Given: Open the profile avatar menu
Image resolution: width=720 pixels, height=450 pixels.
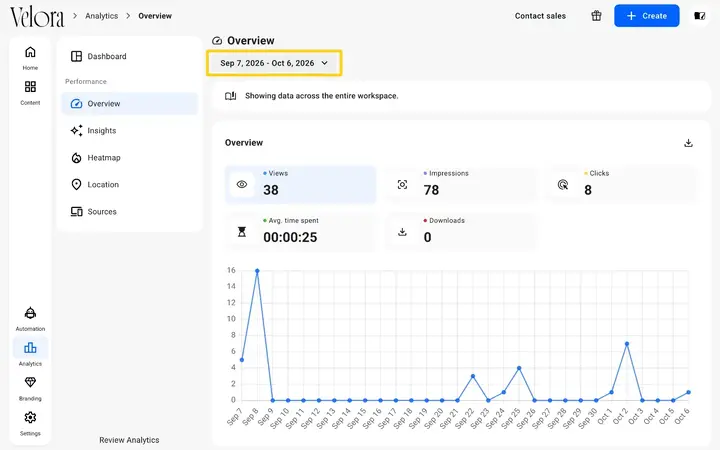Looking at the screenshot, I should click(699, 16).
